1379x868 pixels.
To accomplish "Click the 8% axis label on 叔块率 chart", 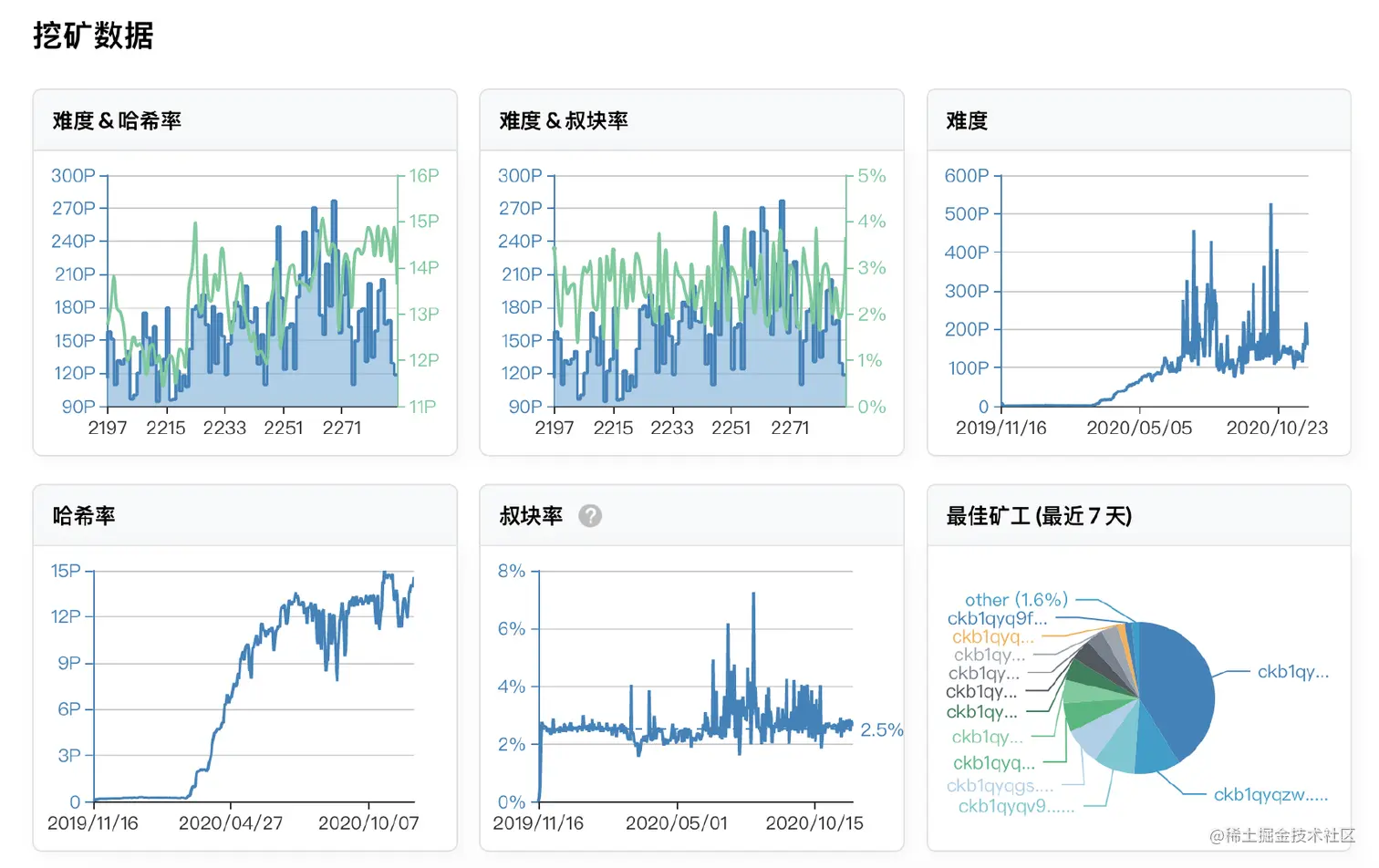I will pyautogui.click(x=511, y=572).
